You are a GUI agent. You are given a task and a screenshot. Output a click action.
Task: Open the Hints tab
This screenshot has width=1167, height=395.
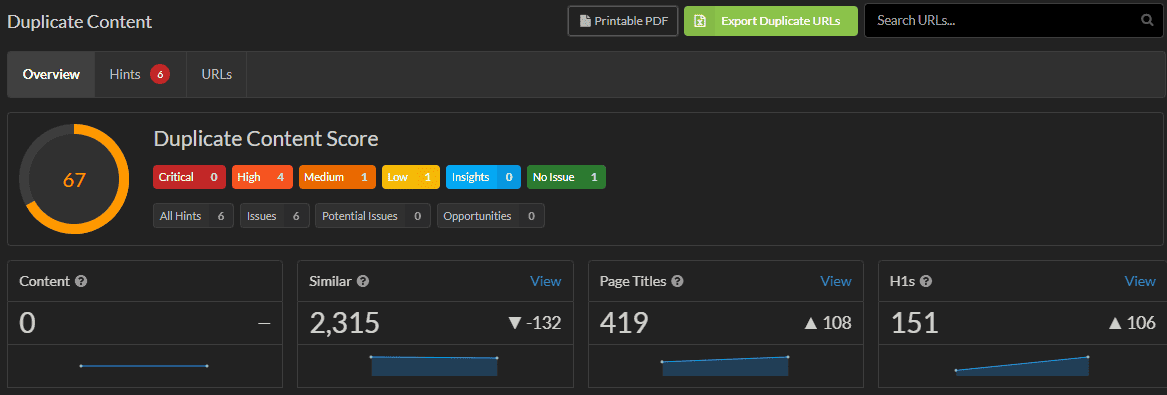[x=140, y=74]
